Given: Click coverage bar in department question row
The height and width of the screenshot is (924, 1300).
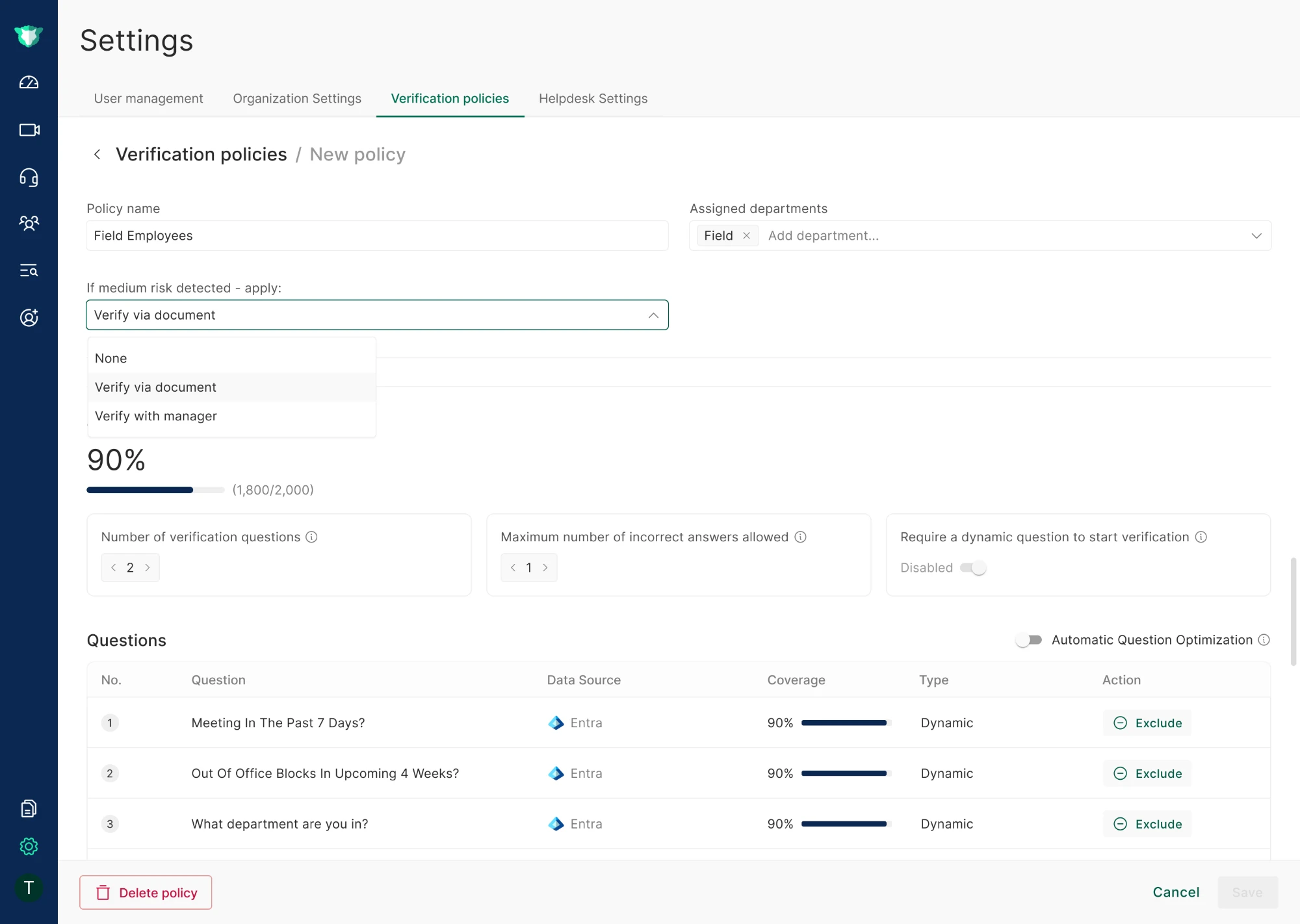Looking at the screenshot, I should (845, 824).
